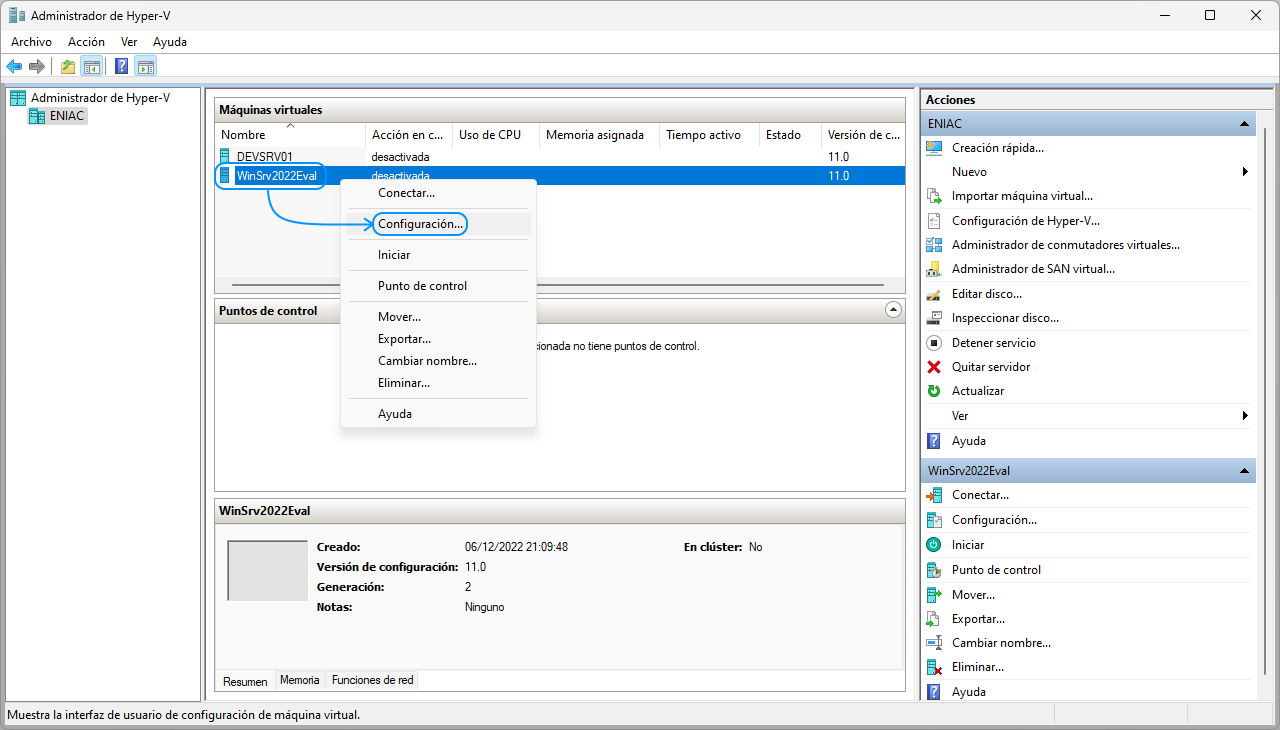1280x730 pixels.
Task: Choose Configuración... in the context menu
Action: (439, 224)
